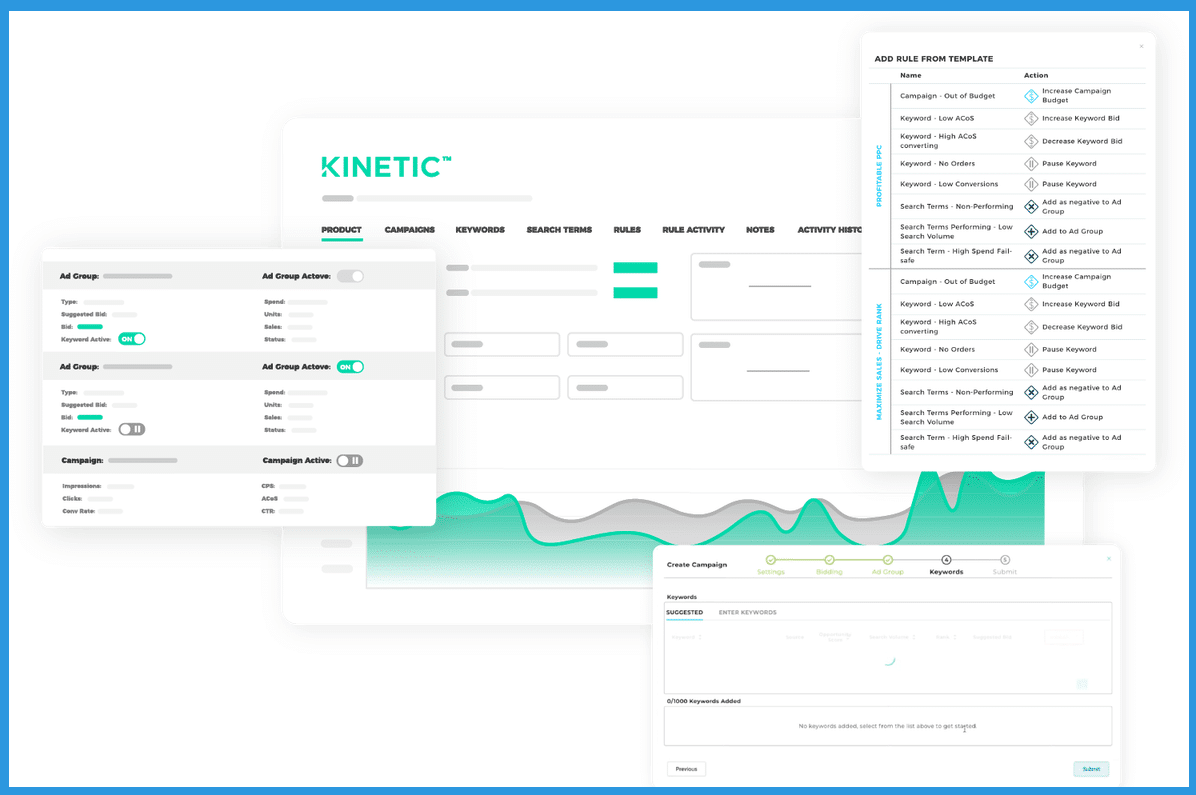Open the Keywords tab in Kinetic dashboard
Screen dimensions: 1196x795
(480, 230)
